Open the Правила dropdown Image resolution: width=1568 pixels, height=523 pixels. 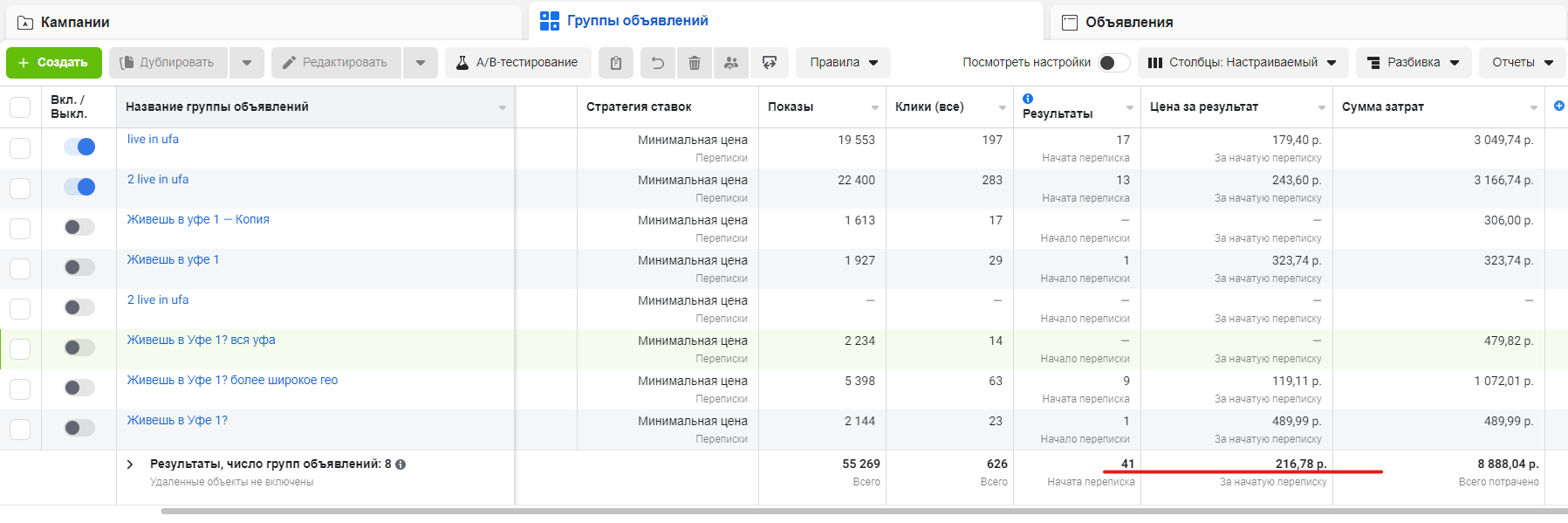tap(843, 63)
